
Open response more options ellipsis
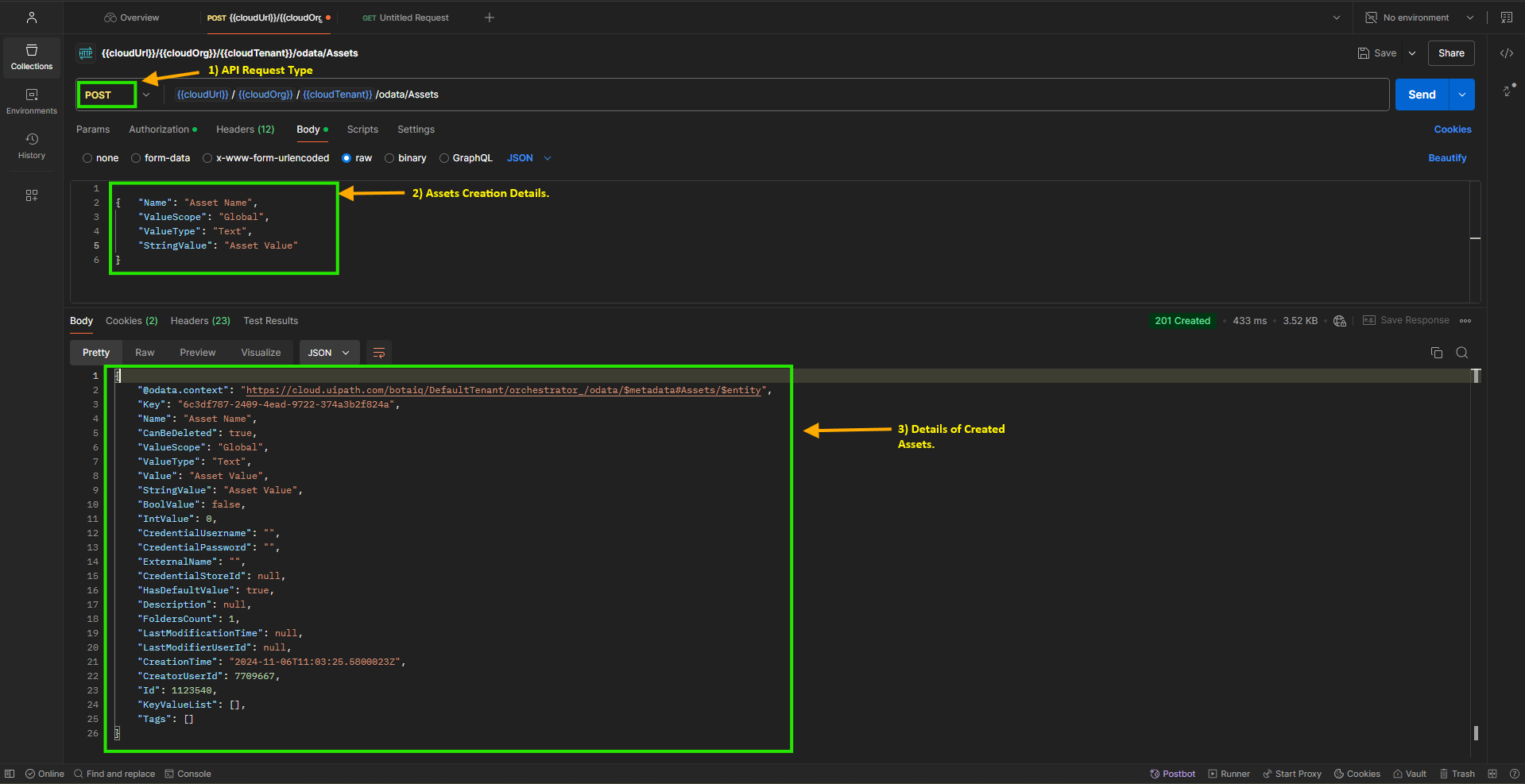pyautogui.click(x=1465, y=321)
